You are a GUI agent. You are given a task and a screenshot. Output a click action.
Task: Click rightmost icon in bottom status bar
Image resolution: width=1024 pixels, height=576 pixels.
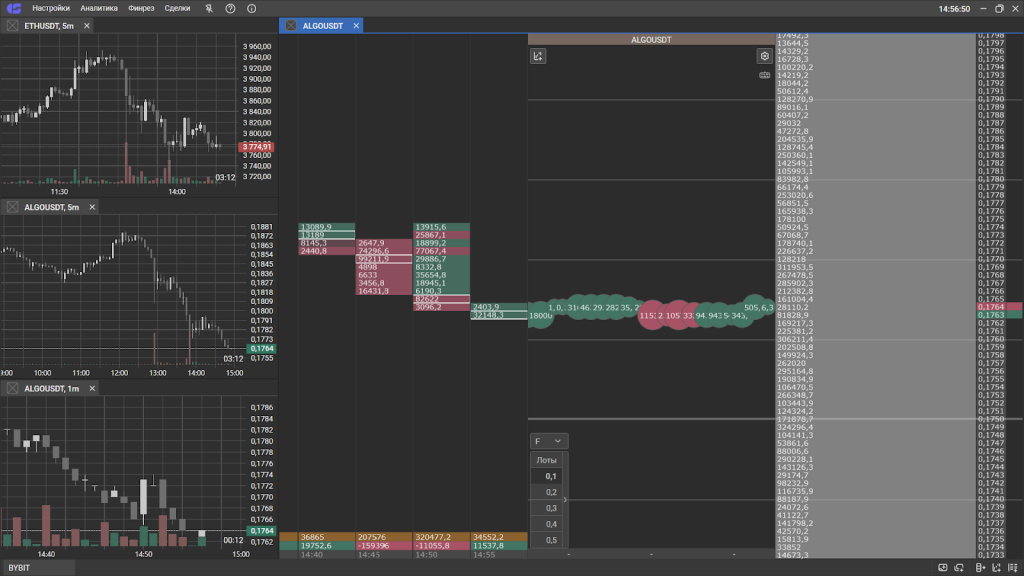pos(1012,568)
